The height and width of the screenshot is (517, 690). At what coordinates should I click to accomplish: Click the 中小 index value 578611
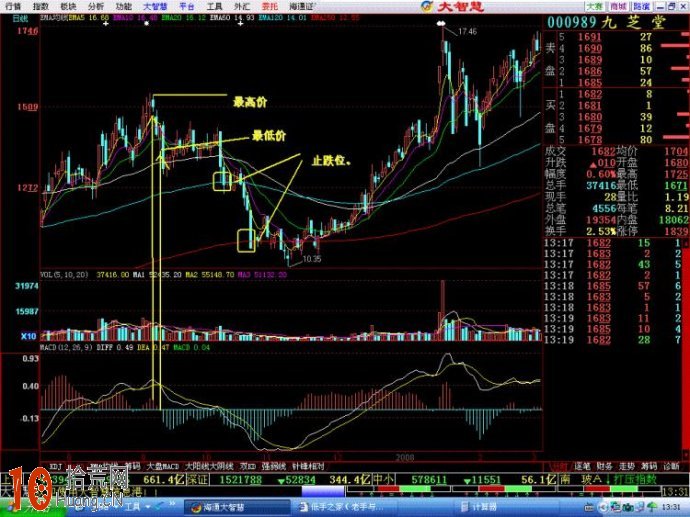point(429,480)
